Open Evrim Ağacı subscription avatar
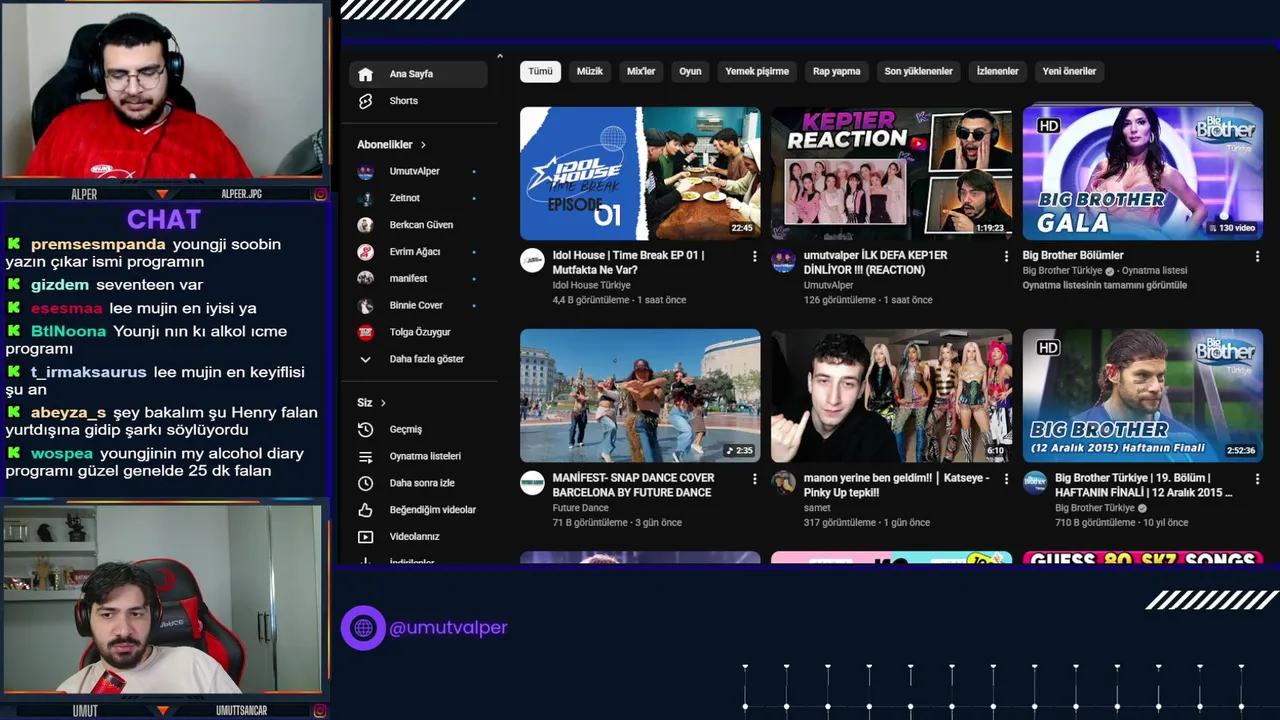 (x=366, y=252)
